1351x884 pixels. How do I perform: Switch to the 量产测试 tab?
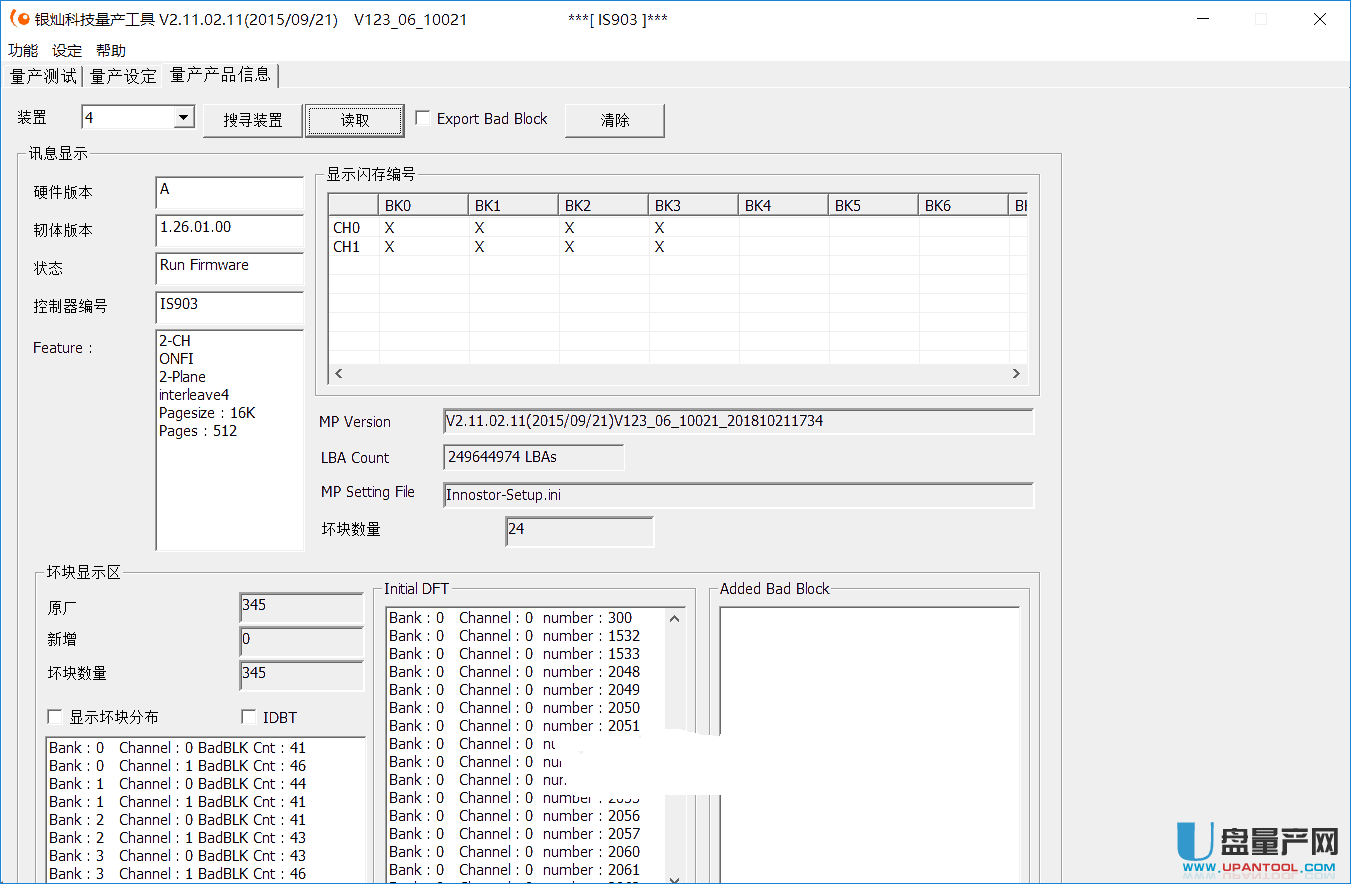pyautogui.click(x=43, y=76)
